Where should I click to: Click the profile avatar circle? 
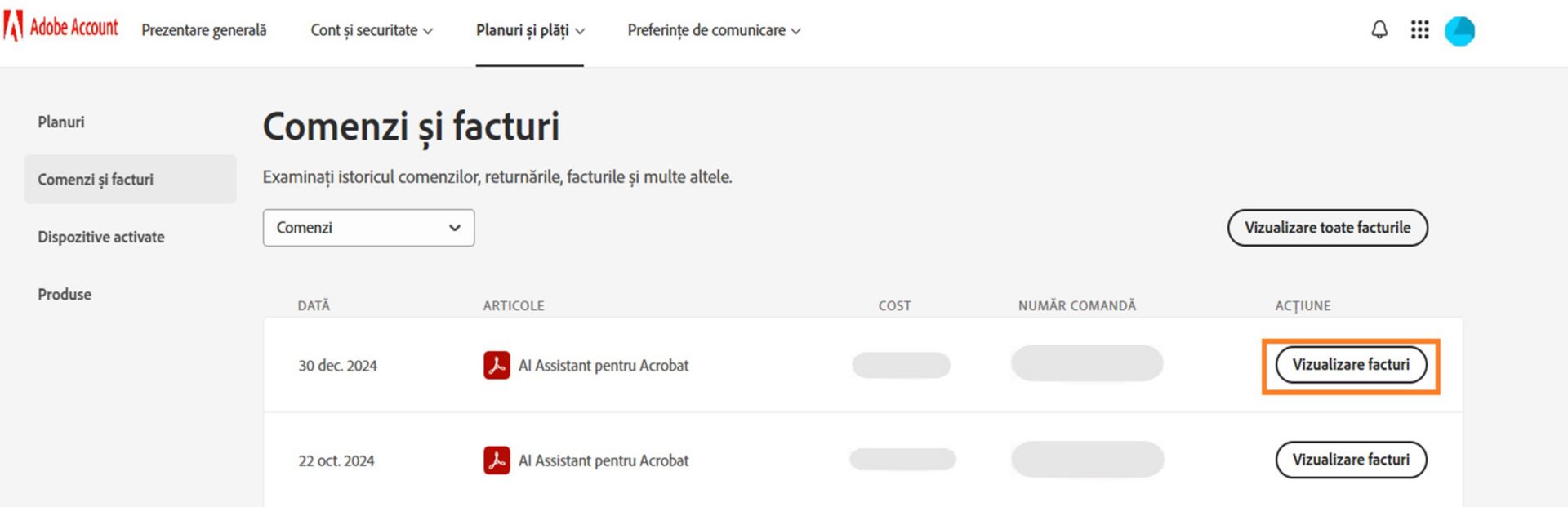(1459, 31)
